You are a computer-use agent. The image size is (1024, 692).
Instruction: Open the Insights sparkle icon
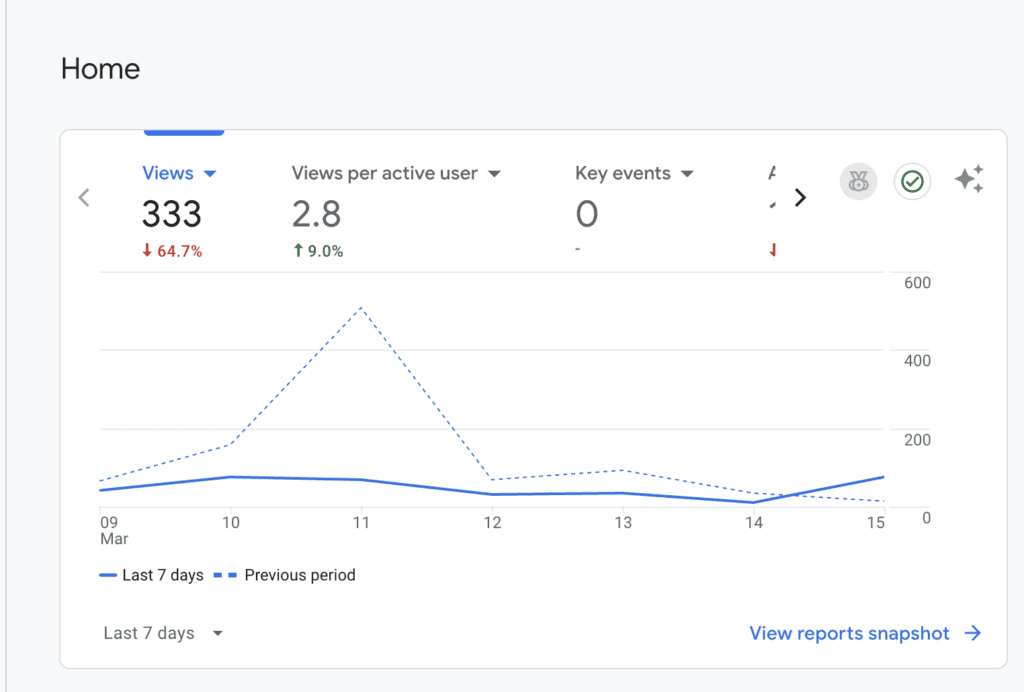tap(968, 178)
